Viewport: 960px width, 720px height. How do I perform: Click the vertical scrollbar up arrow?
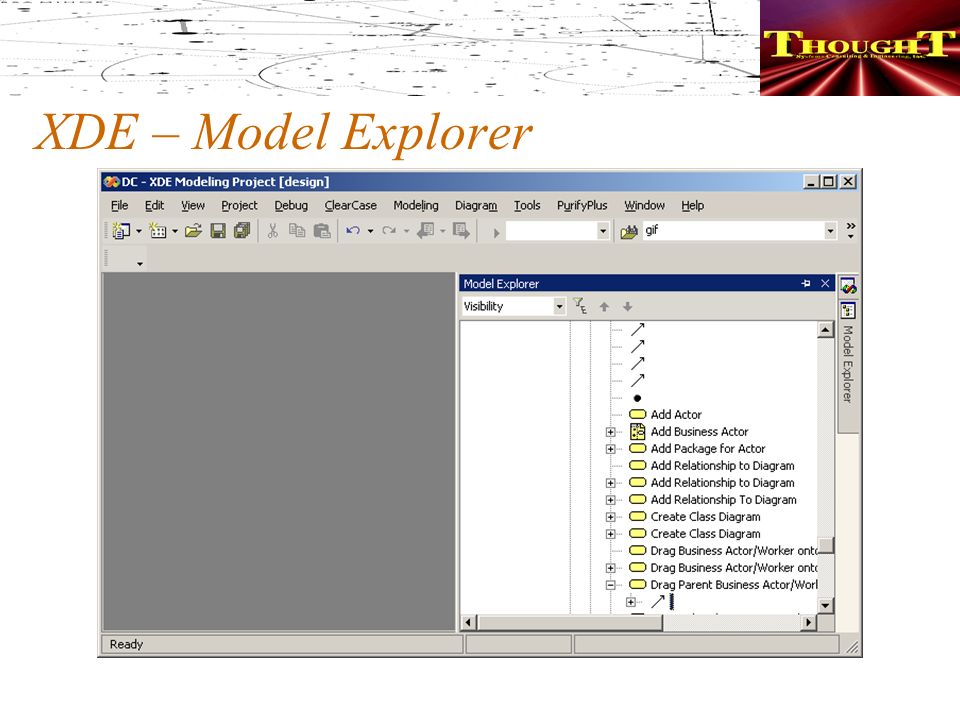[x=825, y=330]
